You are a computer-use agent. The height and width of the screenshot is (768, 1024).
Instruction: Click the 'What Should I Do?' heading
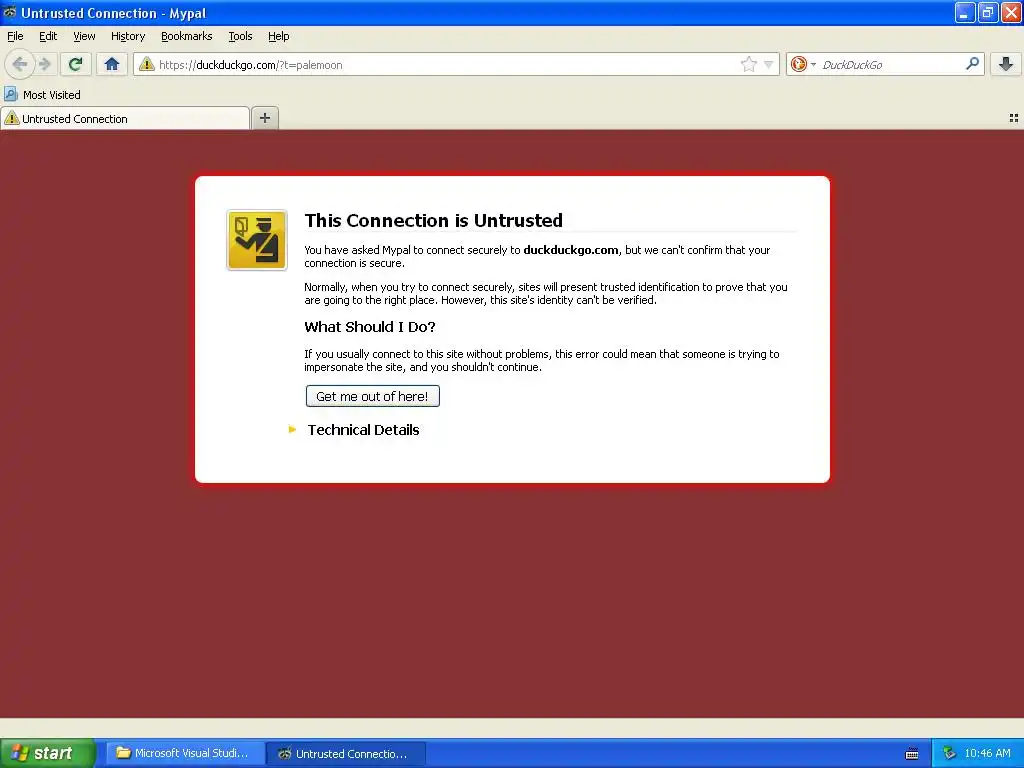(x=370, y=327)
